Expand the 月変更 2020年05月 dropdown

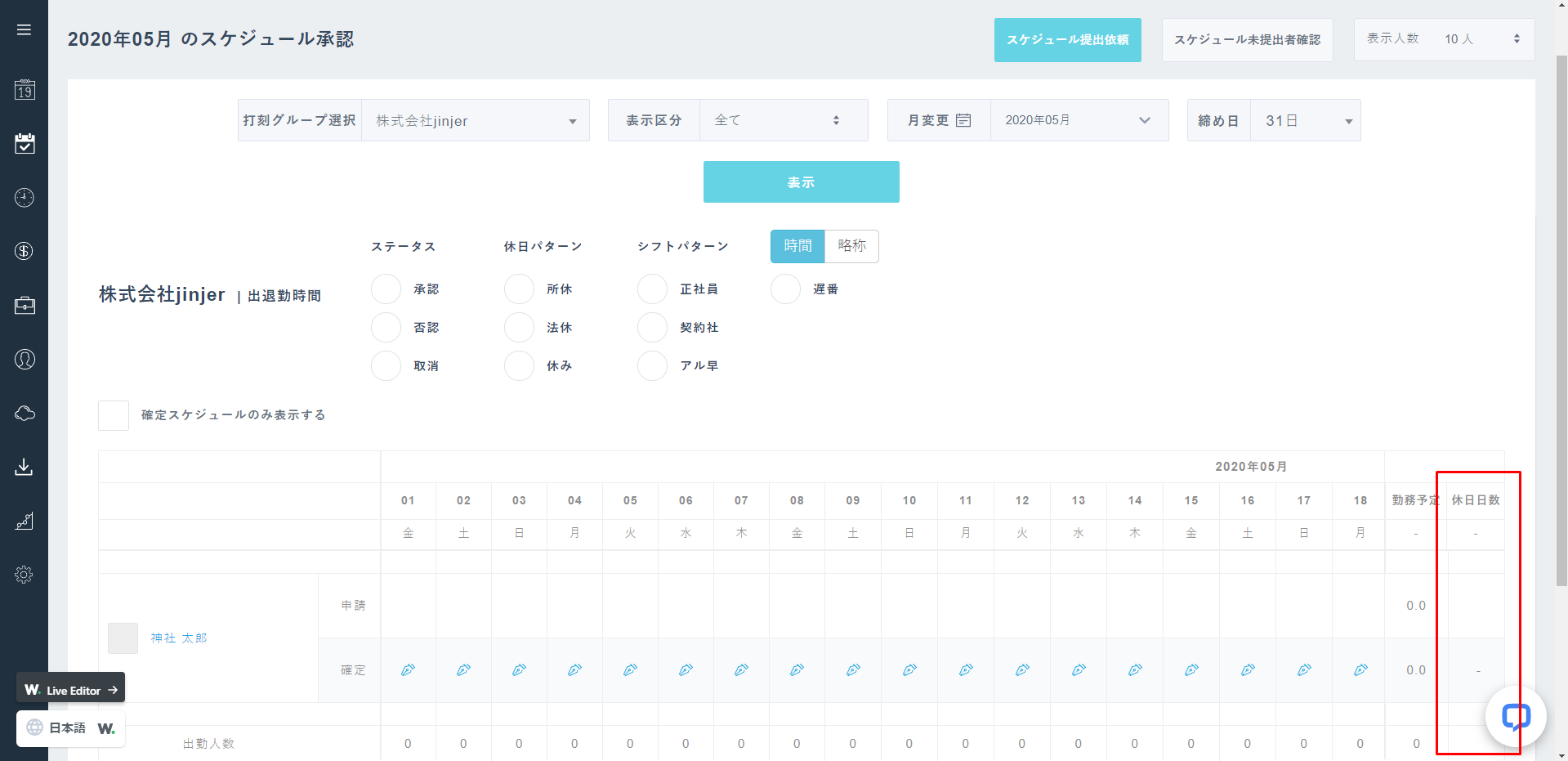point(1079,121)
